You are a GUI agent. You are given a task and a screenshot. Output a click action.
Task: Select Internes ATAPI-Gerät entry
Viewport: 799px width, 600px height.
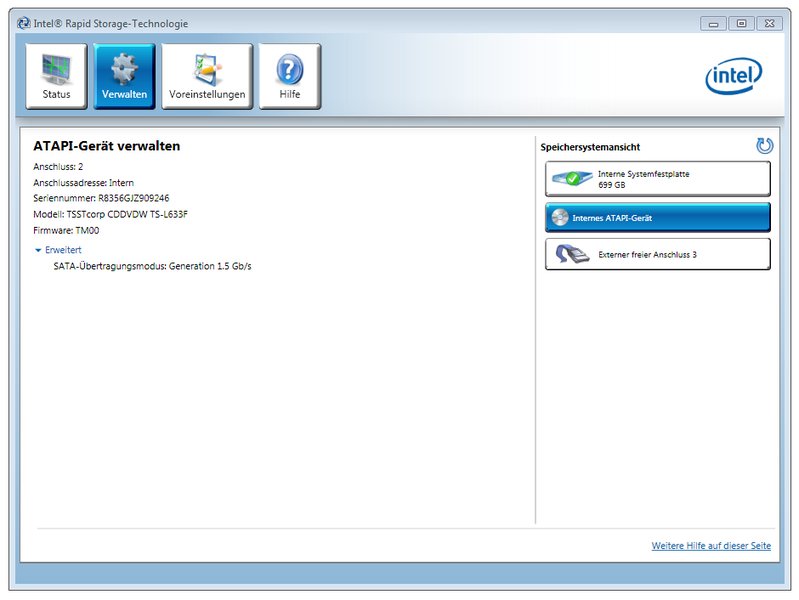tap(657, 218)
